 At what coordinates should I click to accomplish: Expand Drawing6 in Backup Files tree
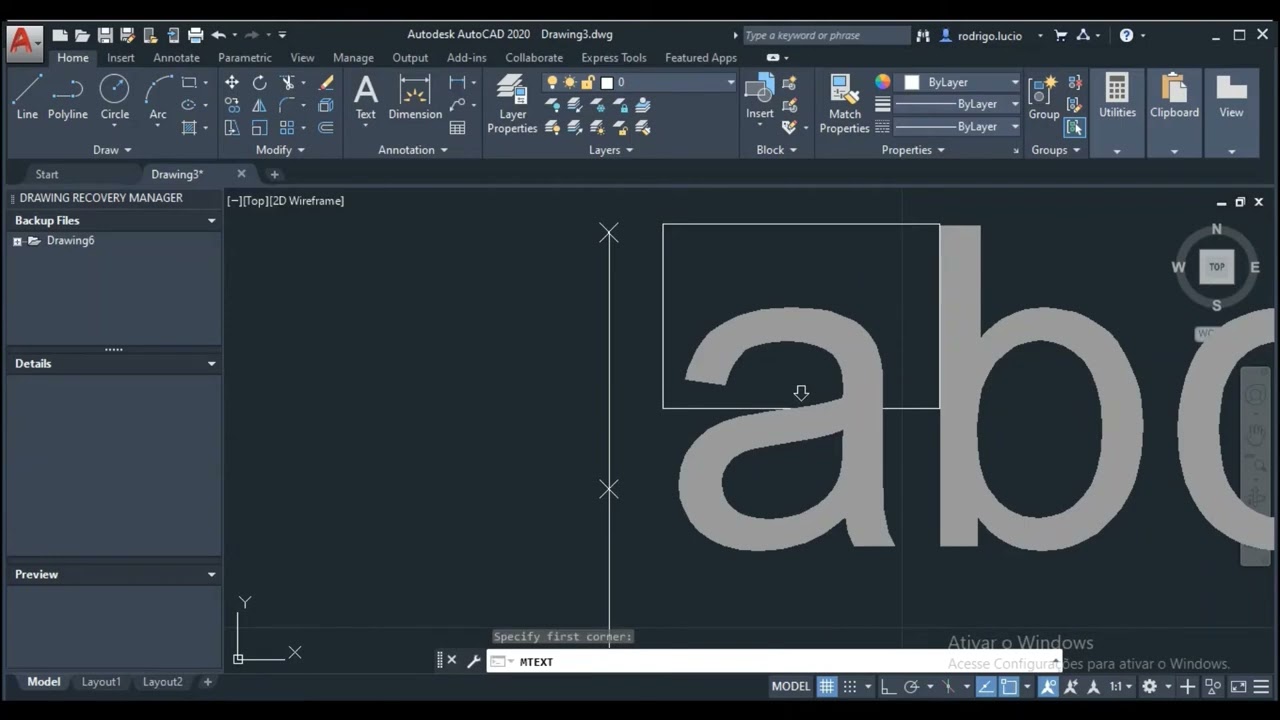point(17,241)
